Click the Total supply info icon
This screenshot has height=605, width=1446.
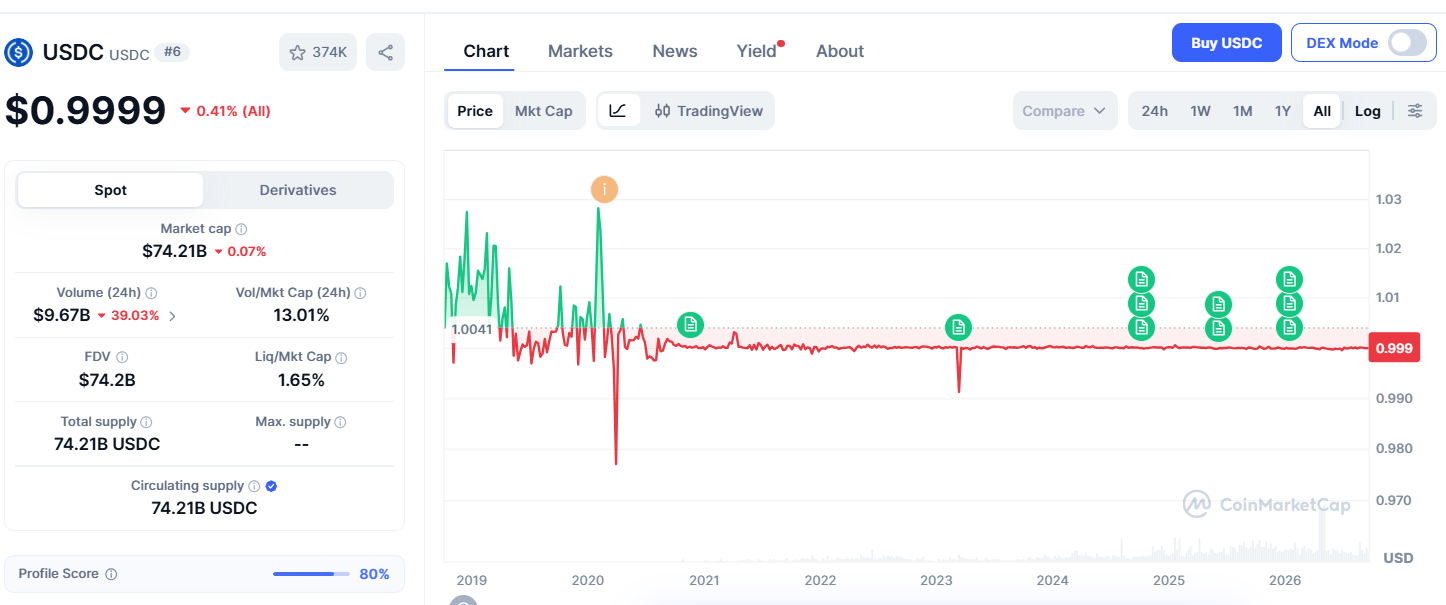(x=146, y=422)
